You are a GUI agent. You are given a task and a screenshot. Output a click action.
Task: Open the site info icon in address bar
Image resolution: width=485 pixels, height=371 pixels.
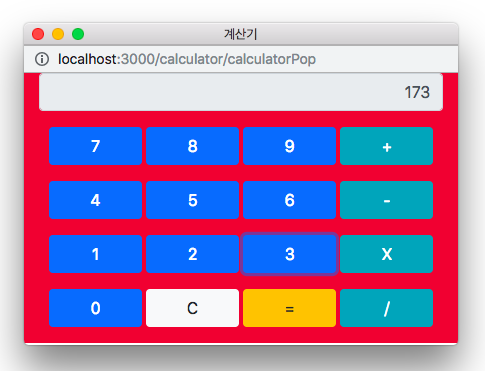[42, 59]
